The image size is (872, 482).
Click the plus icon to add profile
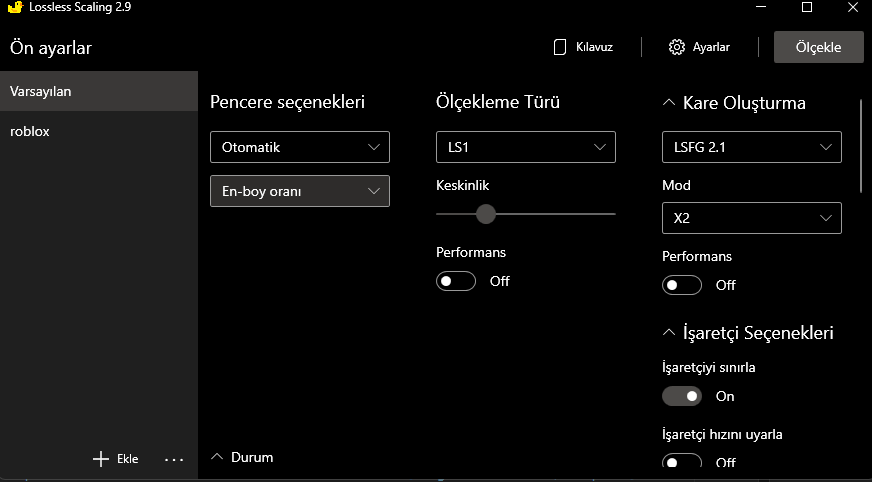coord(100,459)
